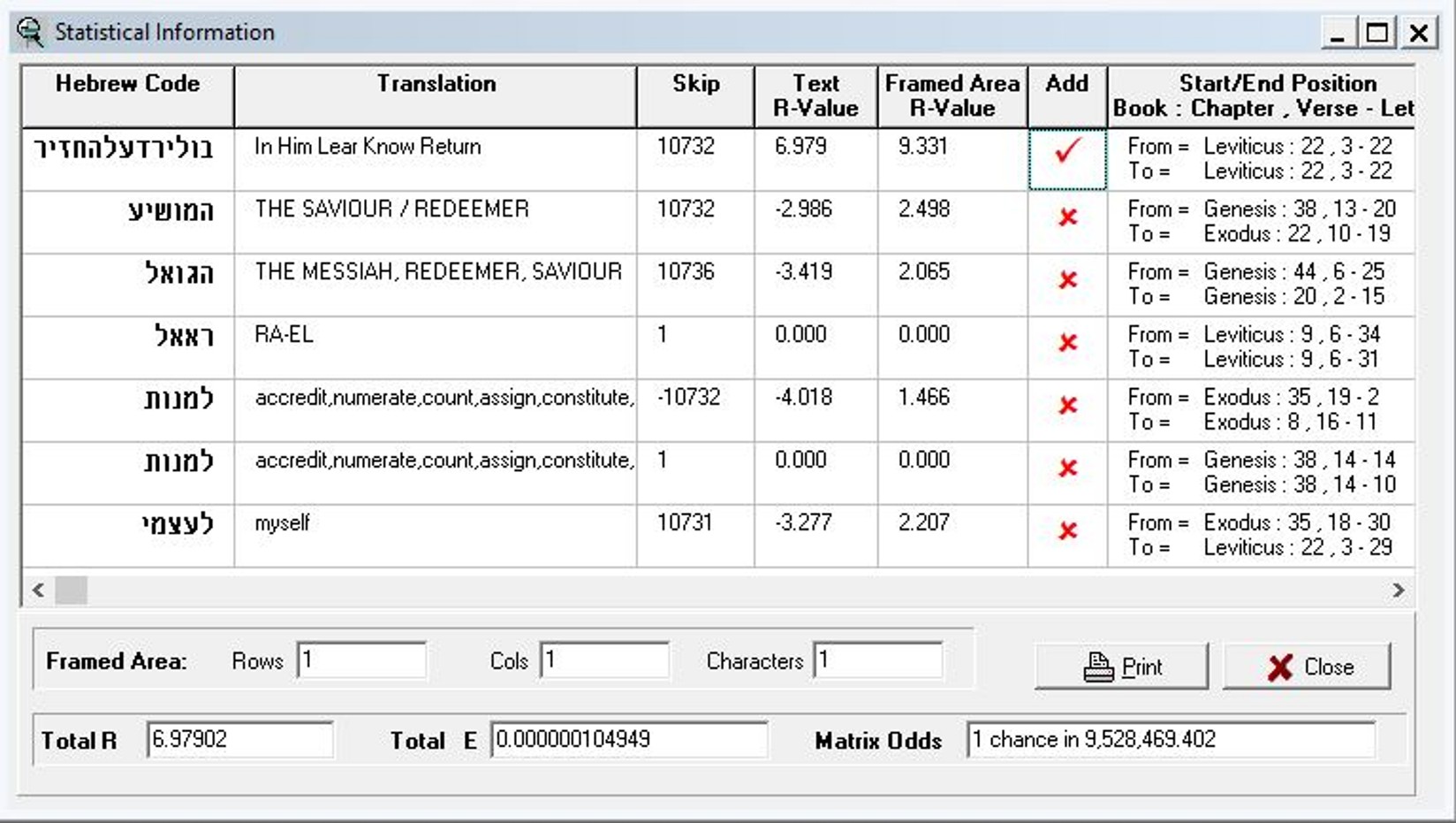Screen dimensions: 1456x823
Task: Click the Add column header
Action: tap(1067, 96)
